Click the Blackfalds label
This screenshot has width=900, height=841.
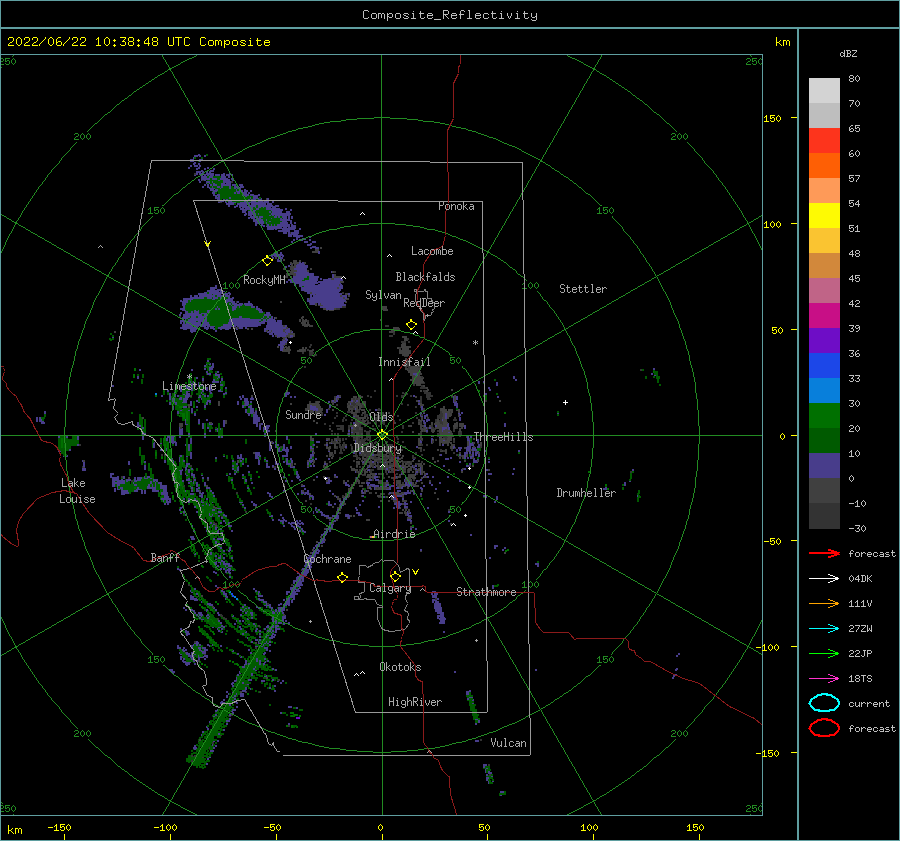(425, 277)
